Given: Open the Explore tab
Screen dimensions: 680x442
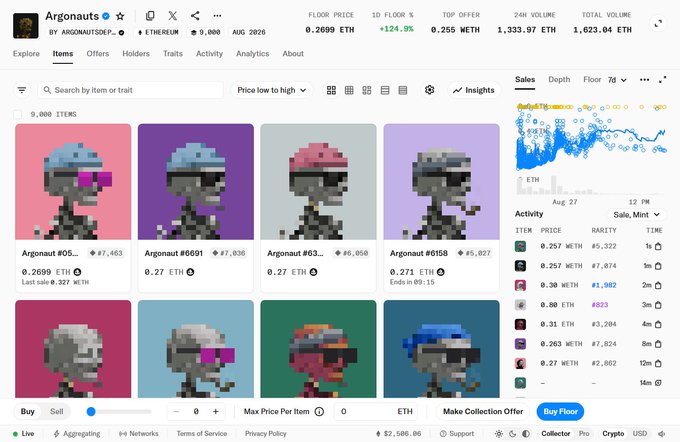Looking at the screenshot, I should tap(26, 54).
